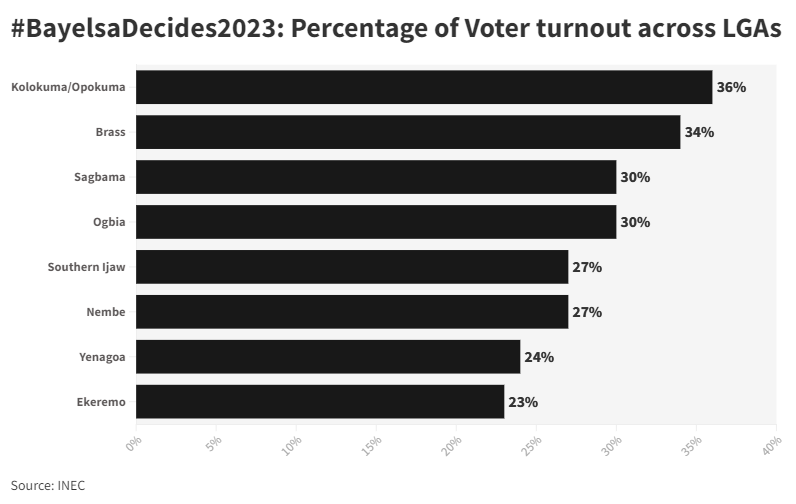Click the 23% value label

click(523, 402)
